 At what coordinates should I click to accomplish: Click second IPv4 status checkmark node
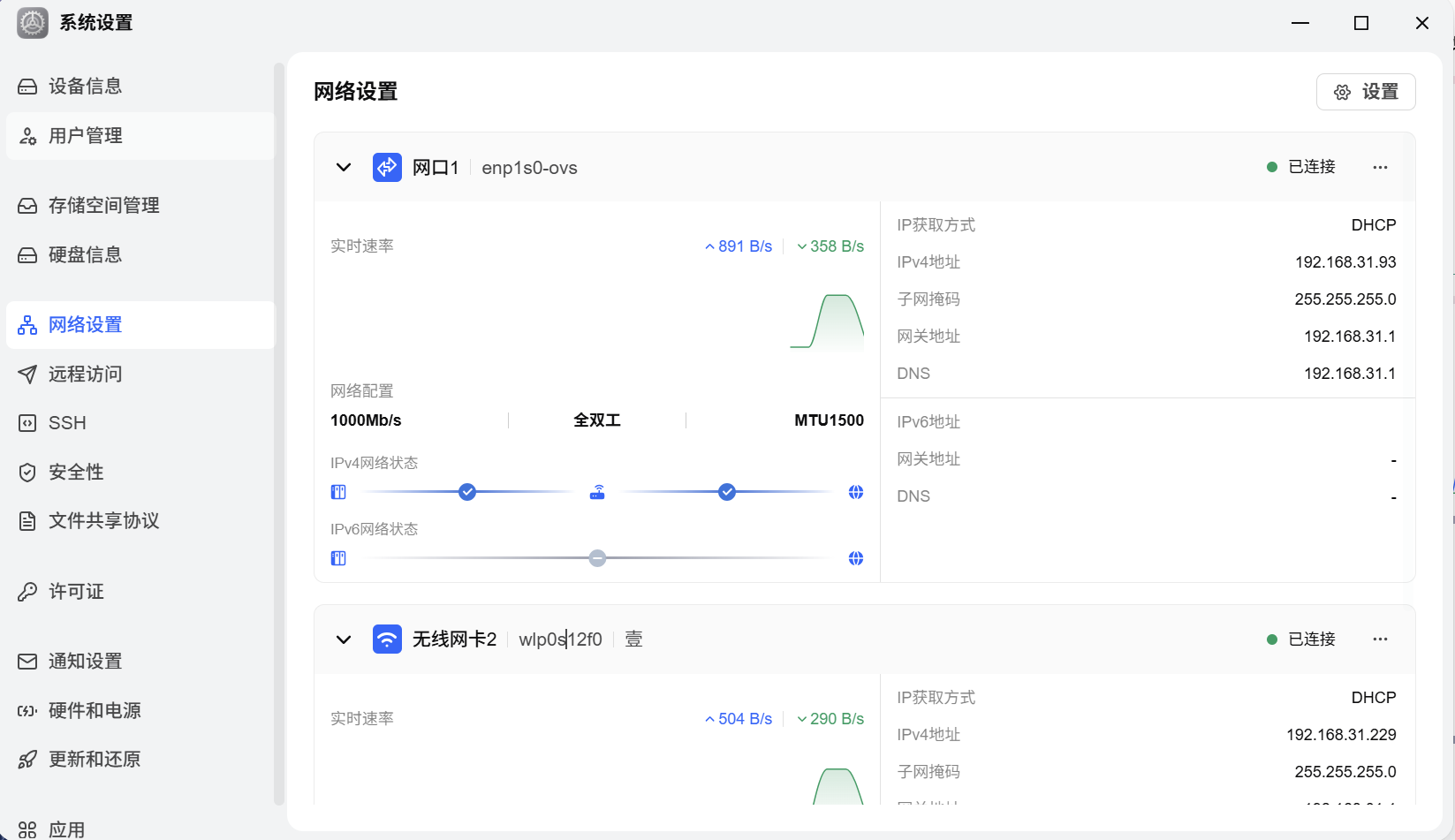point(726,492)
